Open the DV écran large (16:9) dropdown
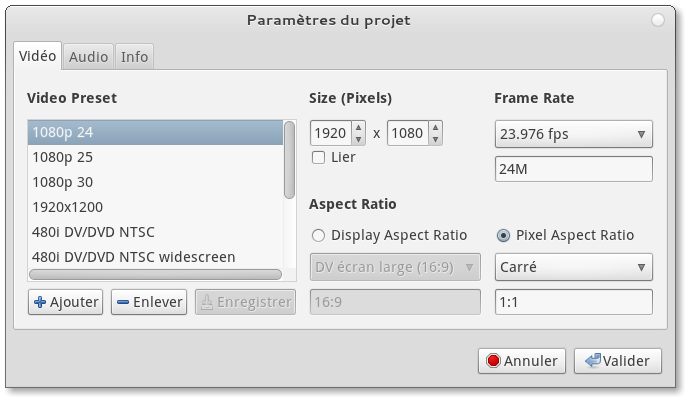The image size is (685, 397). point(395,267)
